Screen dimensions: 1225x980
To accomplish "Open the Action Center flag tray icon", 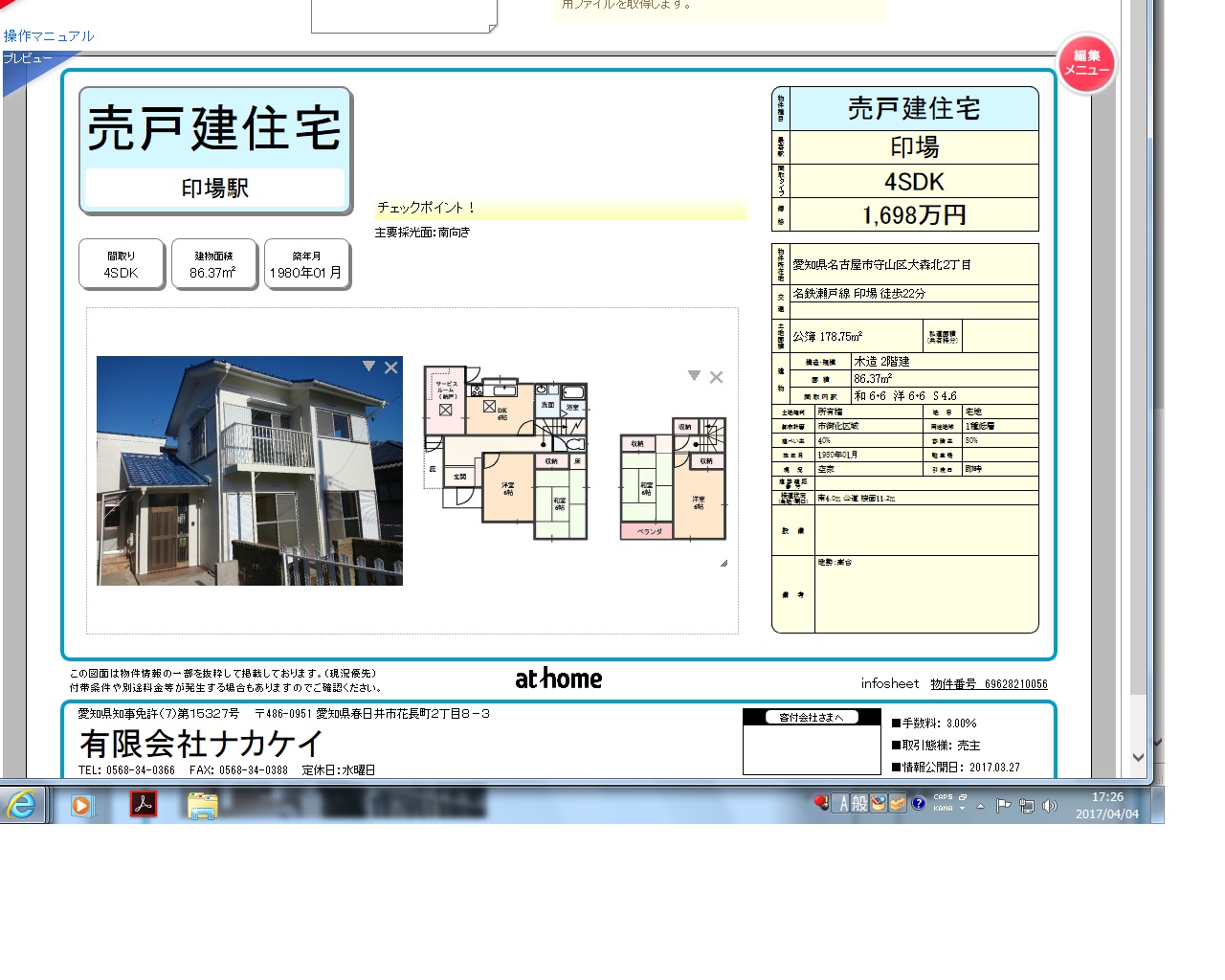I will pyautogui.click(x=1003, y=806).
